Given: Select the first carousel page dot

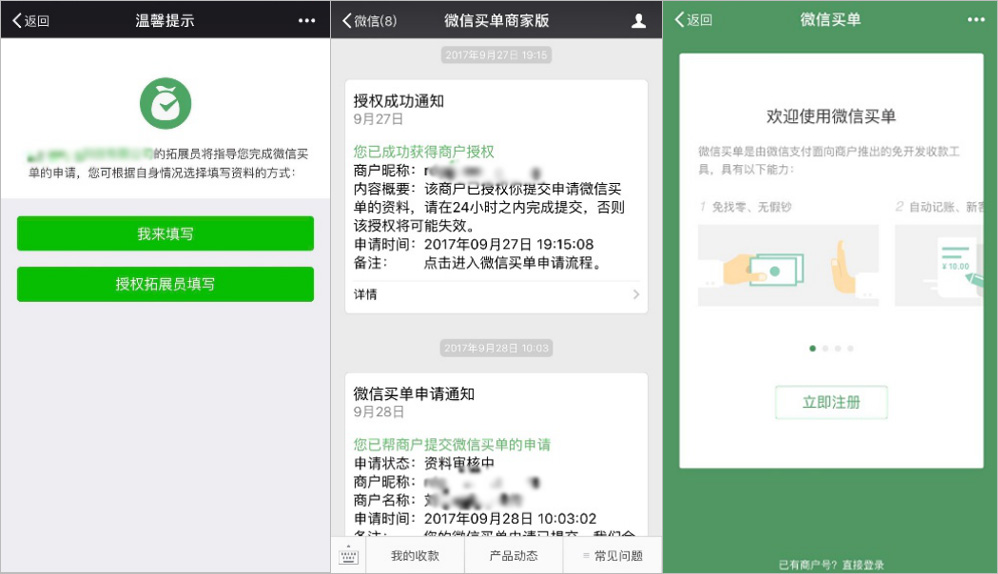Looking at the screenshot, I should coord(812,348).
